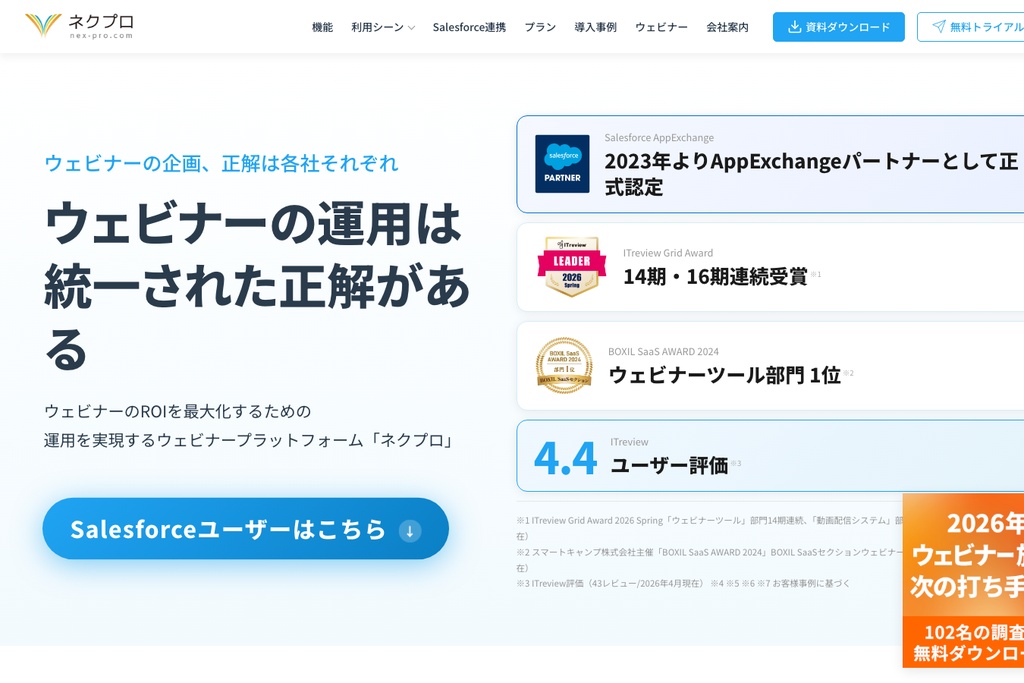Click the down arrow icon in Salesforce button
This screenshot has height=683, width=1024.
409,530
